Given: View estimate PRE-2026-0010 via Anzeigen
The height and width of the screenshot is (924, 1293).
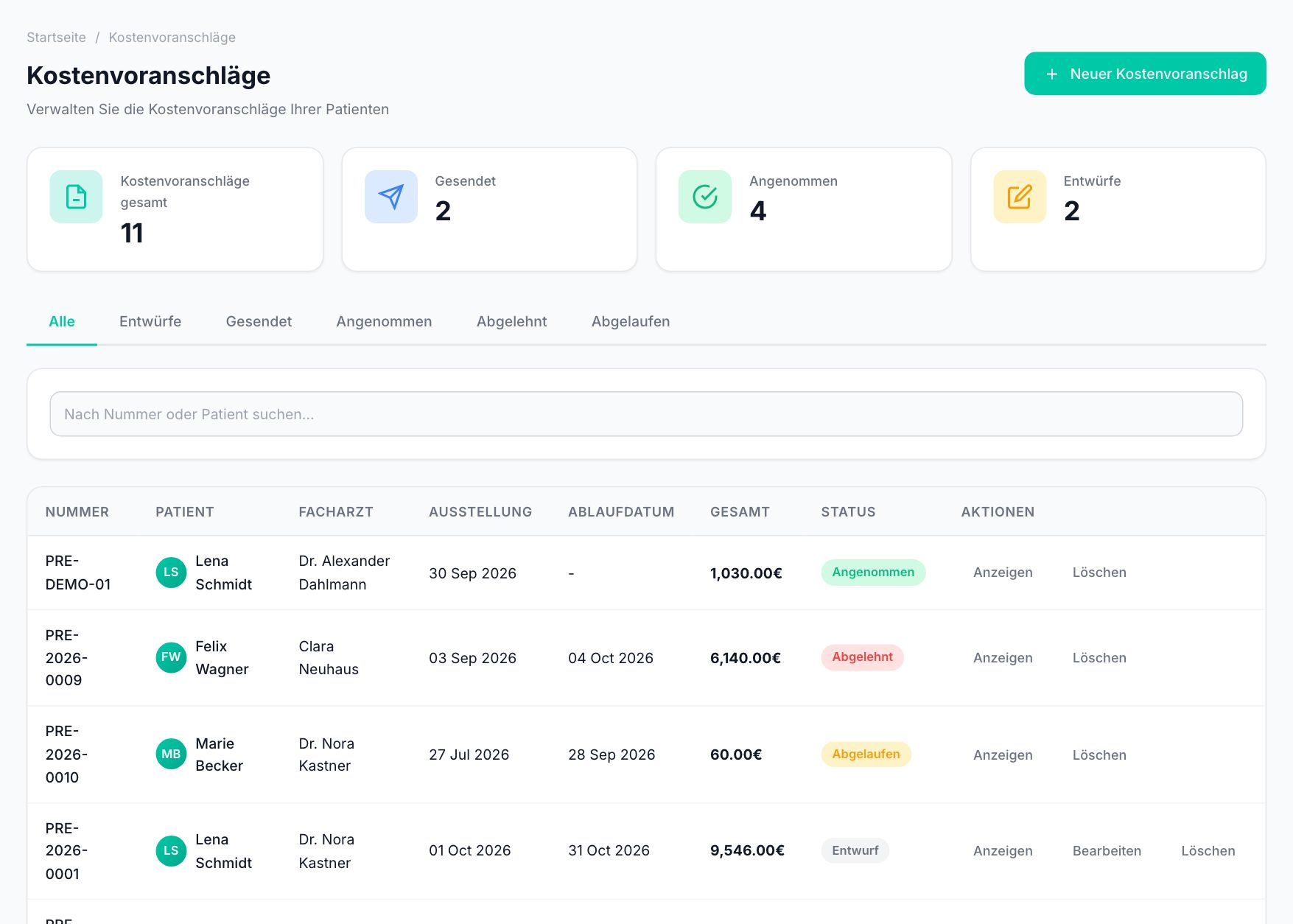Looking at the screenshot, I should tap(1003, 755).
